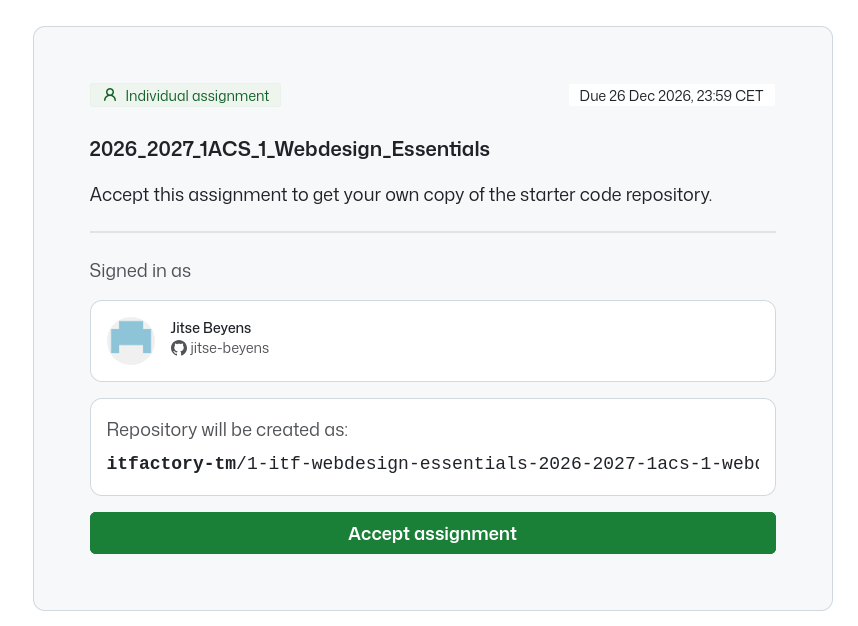Click the "Signed in as" label

(x=140, y=271)
